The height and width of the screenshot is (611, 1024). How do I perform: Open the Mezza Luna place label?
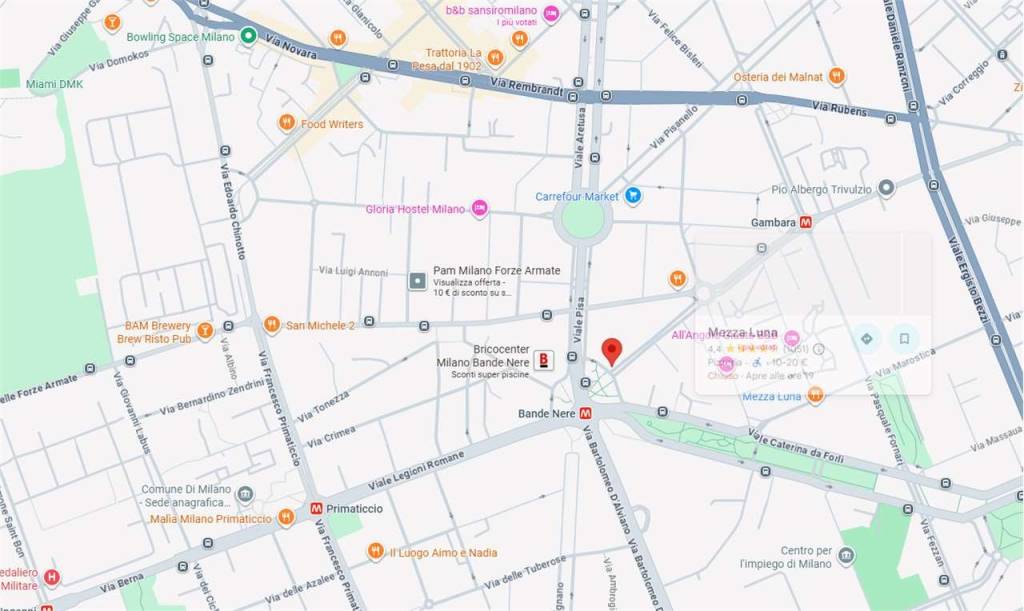coord(771,396)
